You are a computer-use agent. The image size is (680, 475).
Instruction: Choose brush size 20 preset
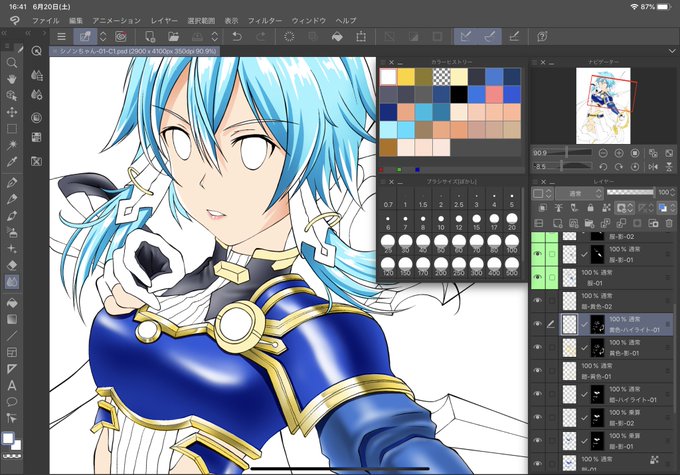click(x=512, y=221)
